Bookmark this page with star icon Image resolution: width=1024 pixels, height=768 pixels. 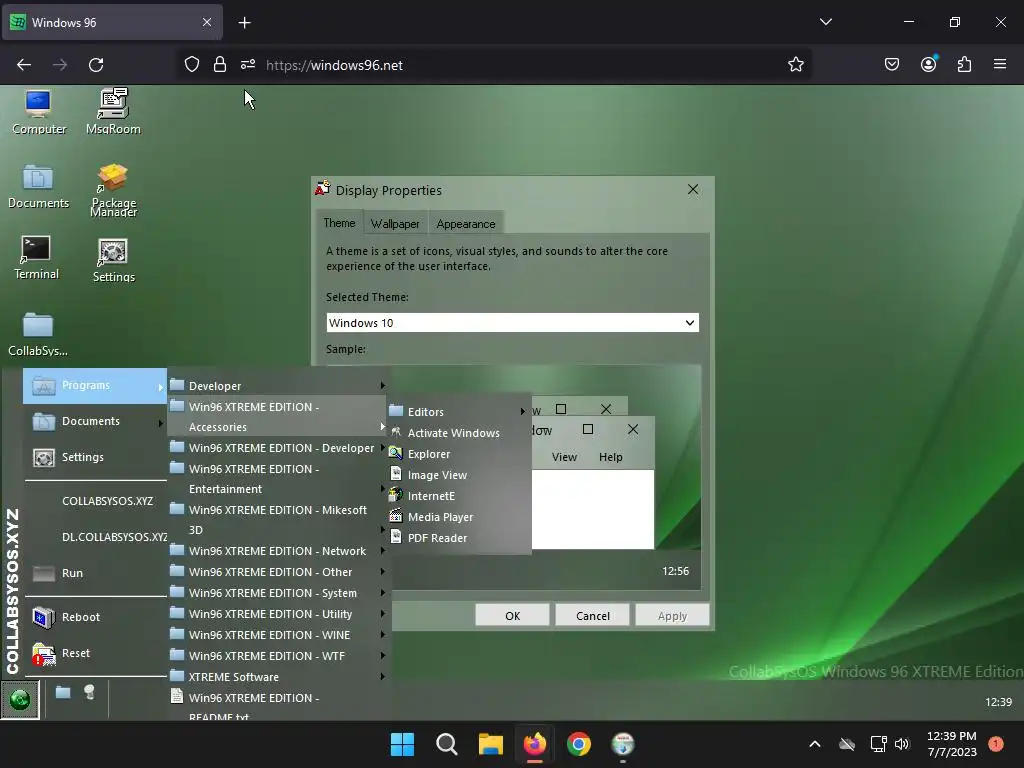795,65
